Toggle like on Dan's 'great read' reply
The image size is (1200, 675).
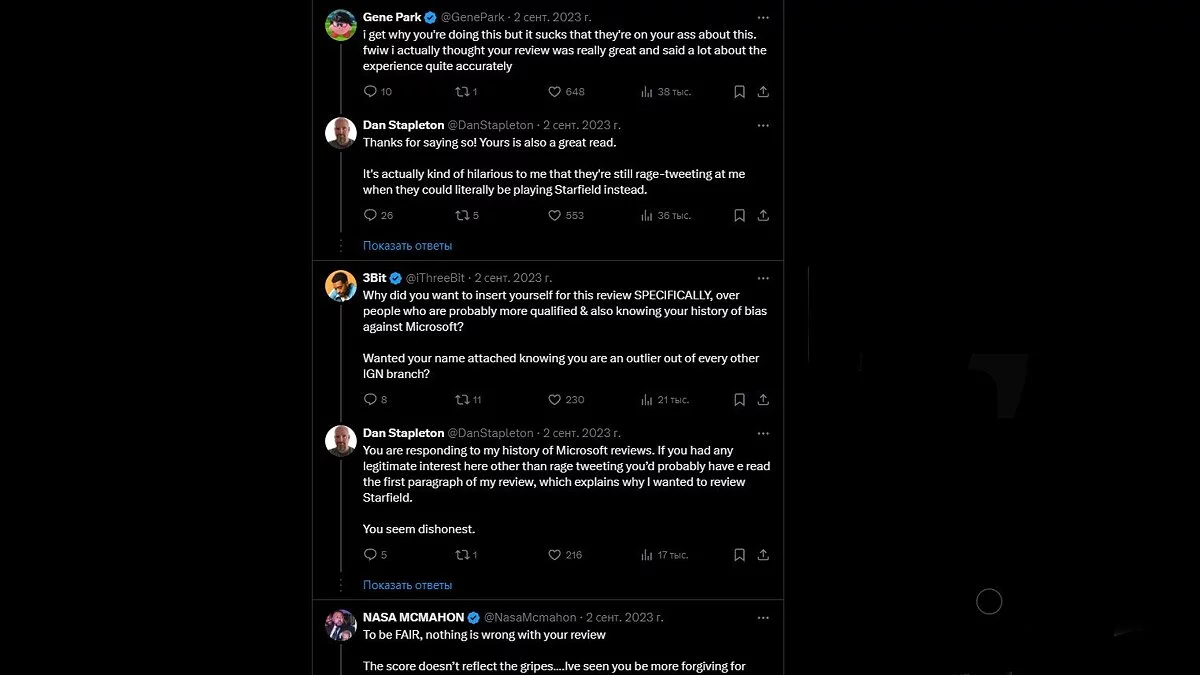click(555, 215)
